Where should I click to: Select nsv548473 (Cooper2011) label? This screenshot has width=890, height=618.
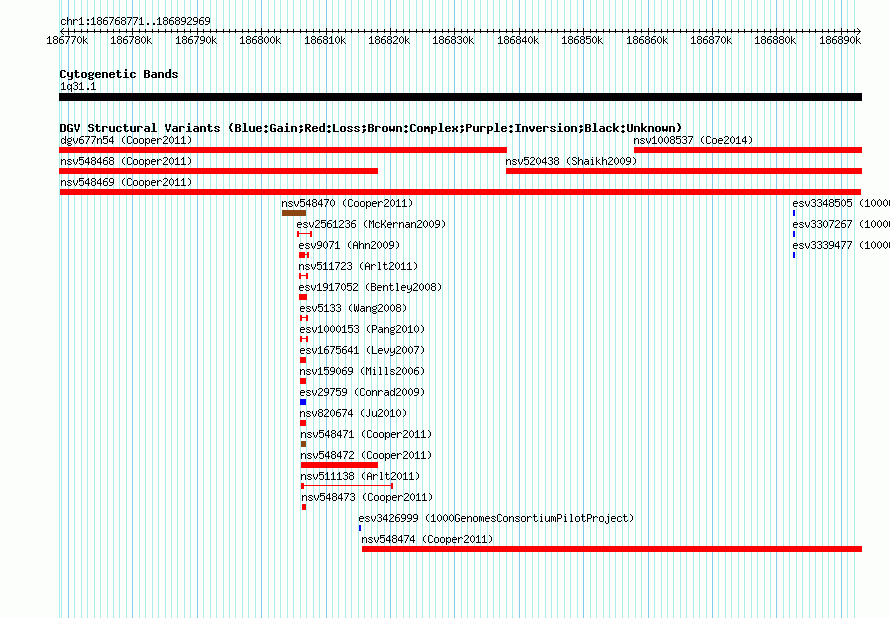[x=367, y=497]
